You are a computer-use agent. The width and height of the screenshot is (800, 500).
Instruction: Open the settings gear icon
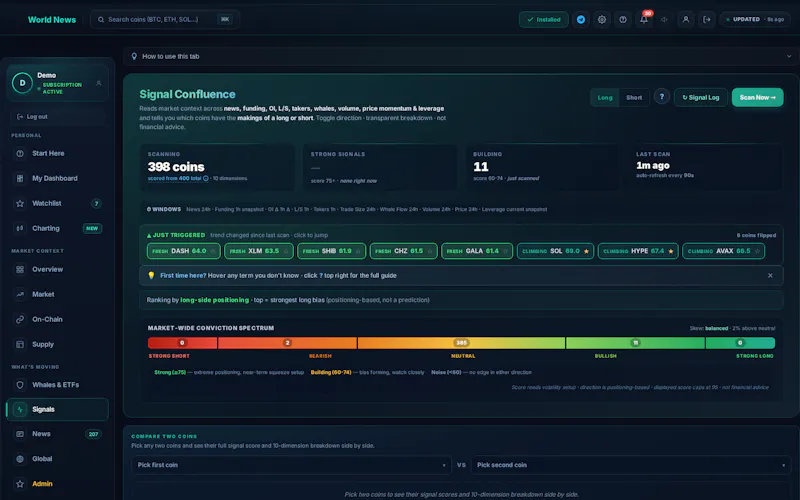[602, 19]
